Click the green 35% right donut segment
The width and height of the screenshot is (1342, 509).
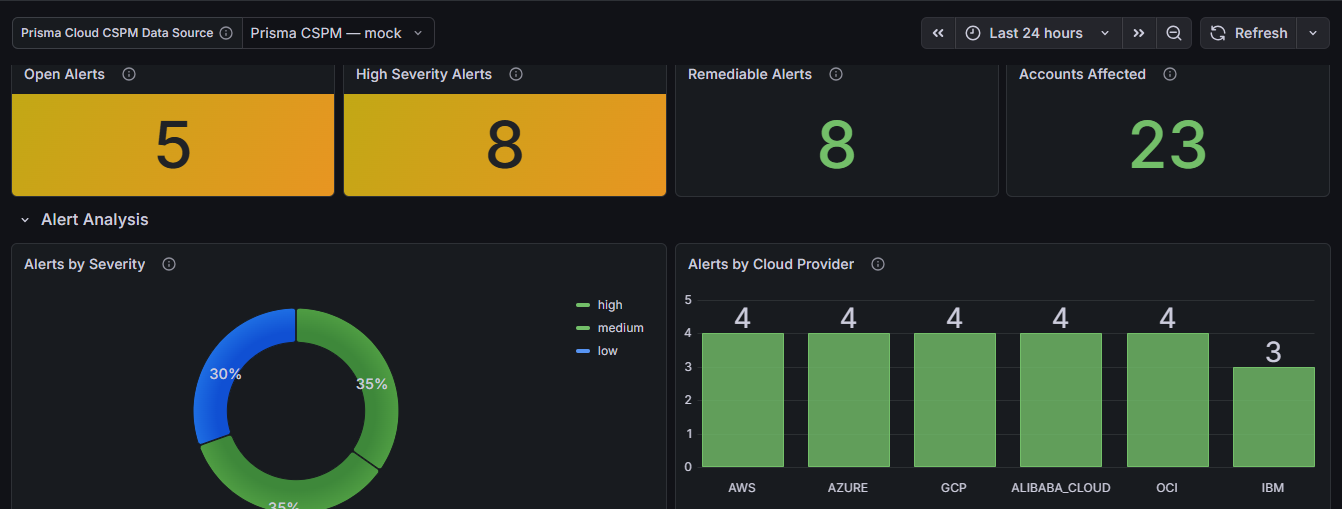372,384
